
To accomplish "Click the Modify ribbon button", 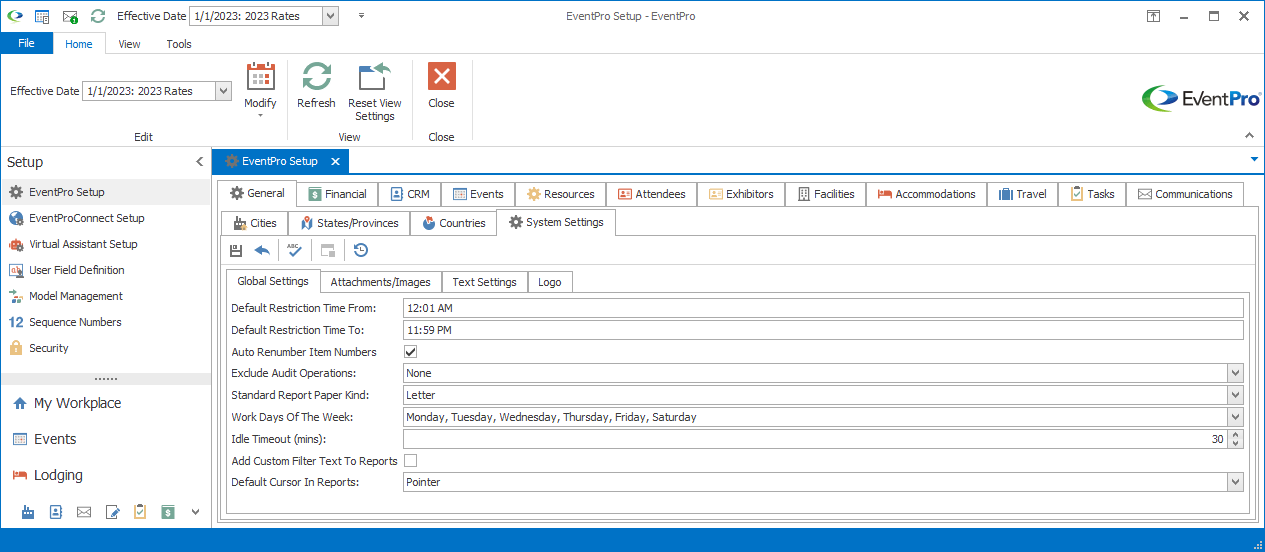I will (x=260, y=90).
